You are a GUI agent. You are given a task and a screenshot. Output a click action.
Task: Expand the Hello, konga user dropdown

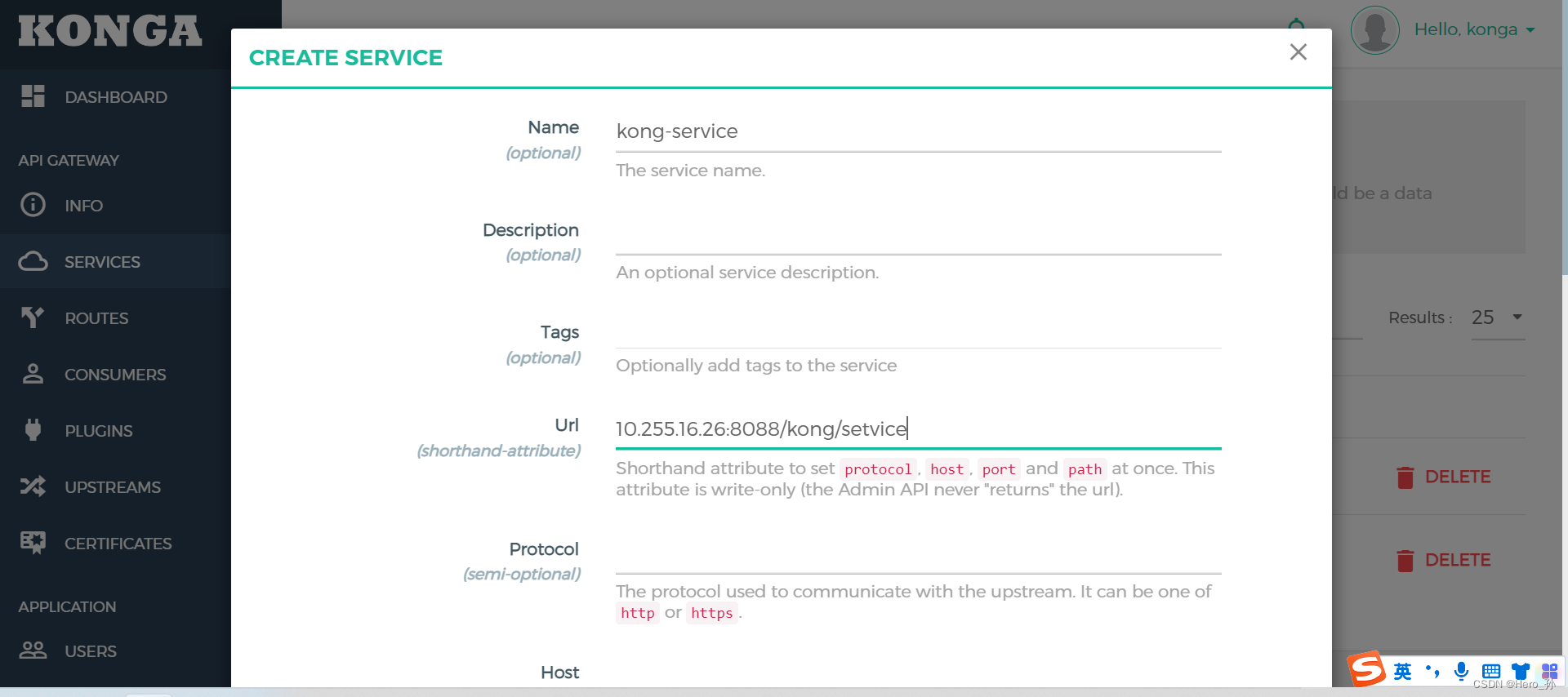[1473, 30]
